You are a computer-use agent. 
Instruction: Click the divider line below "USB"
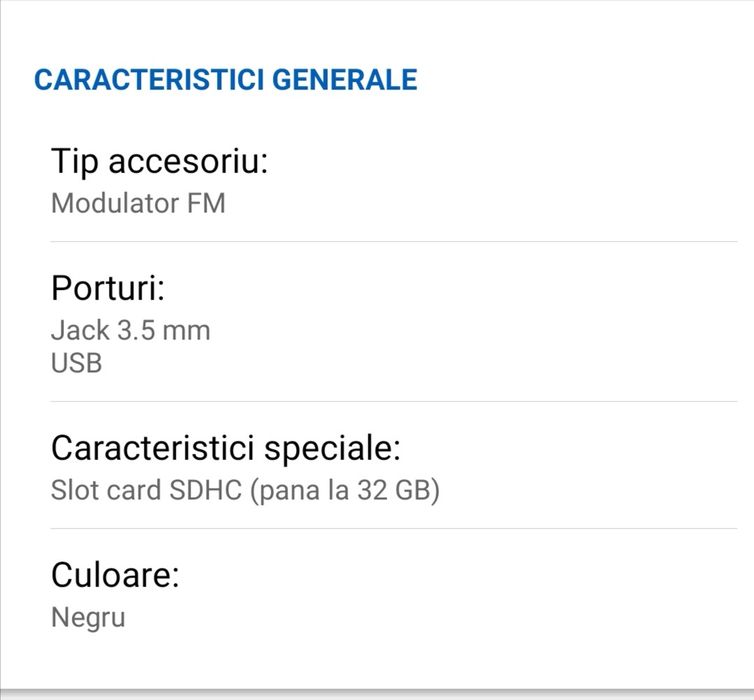coord(394,401)
